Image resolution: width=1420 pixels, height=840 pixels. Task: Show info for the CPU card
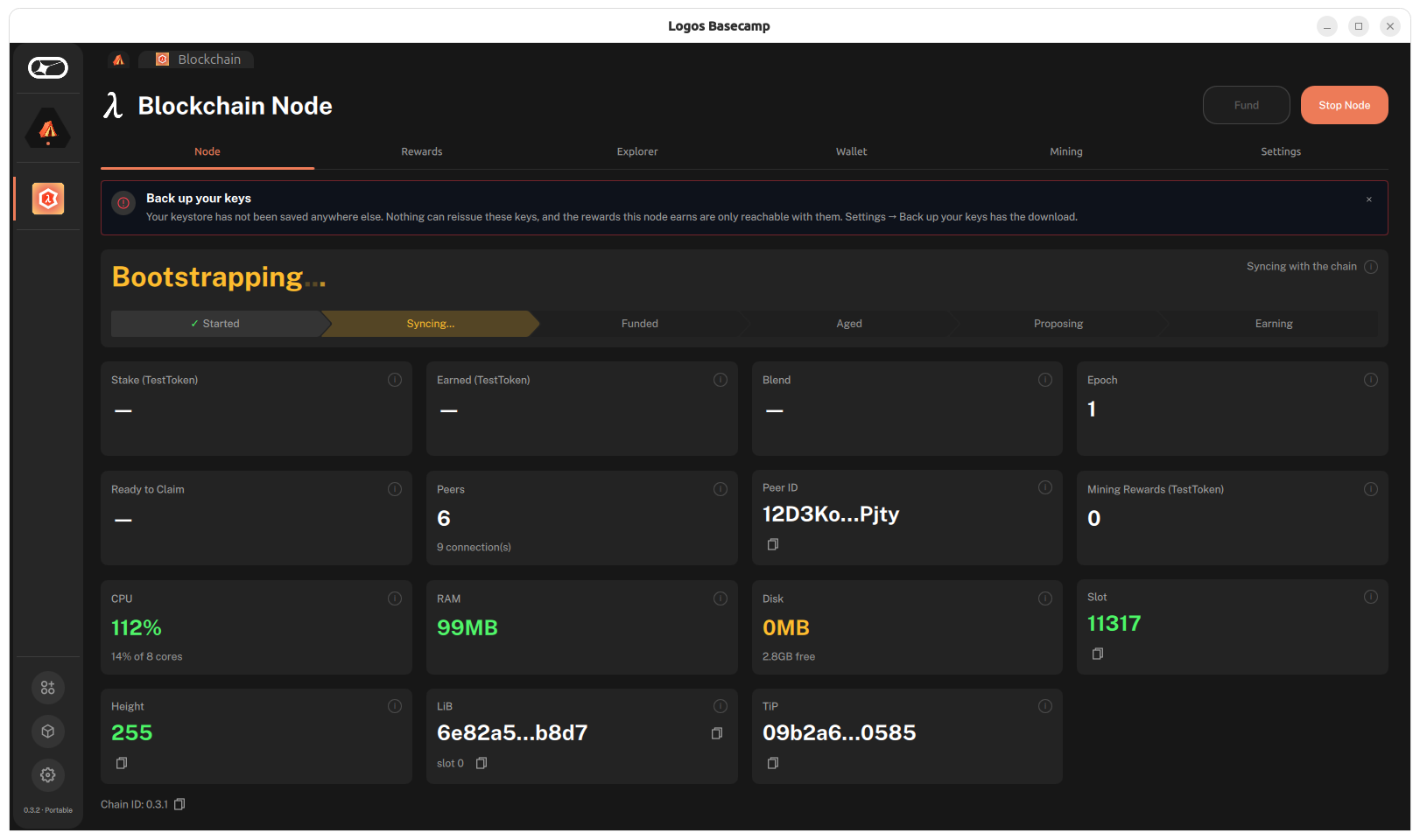(395, 598)
